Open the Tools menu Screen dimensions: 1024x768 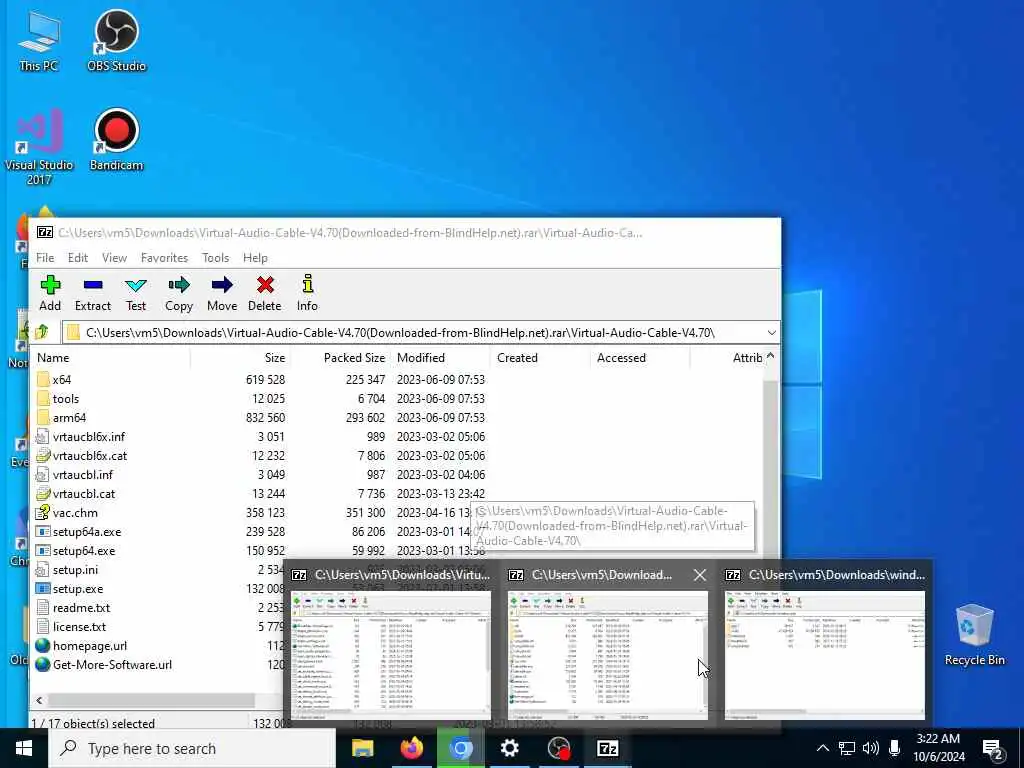216,258
